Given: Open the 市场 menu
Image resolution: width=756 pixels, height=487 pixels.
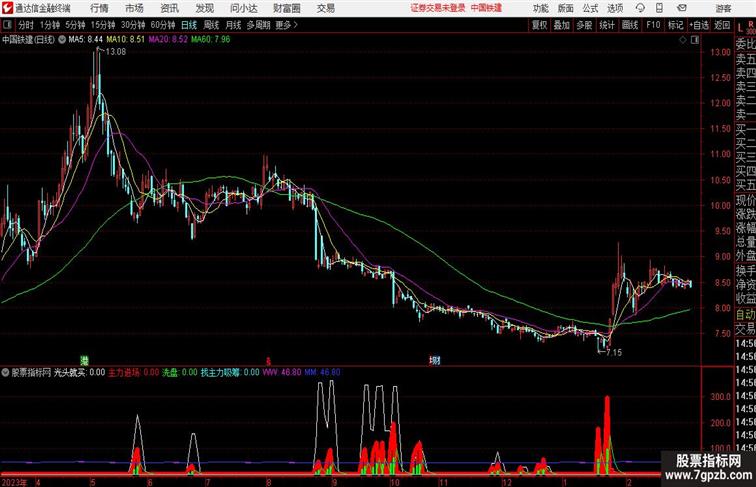Looking at the screenshot, I should pyautogui.click(x=134, y=8).
